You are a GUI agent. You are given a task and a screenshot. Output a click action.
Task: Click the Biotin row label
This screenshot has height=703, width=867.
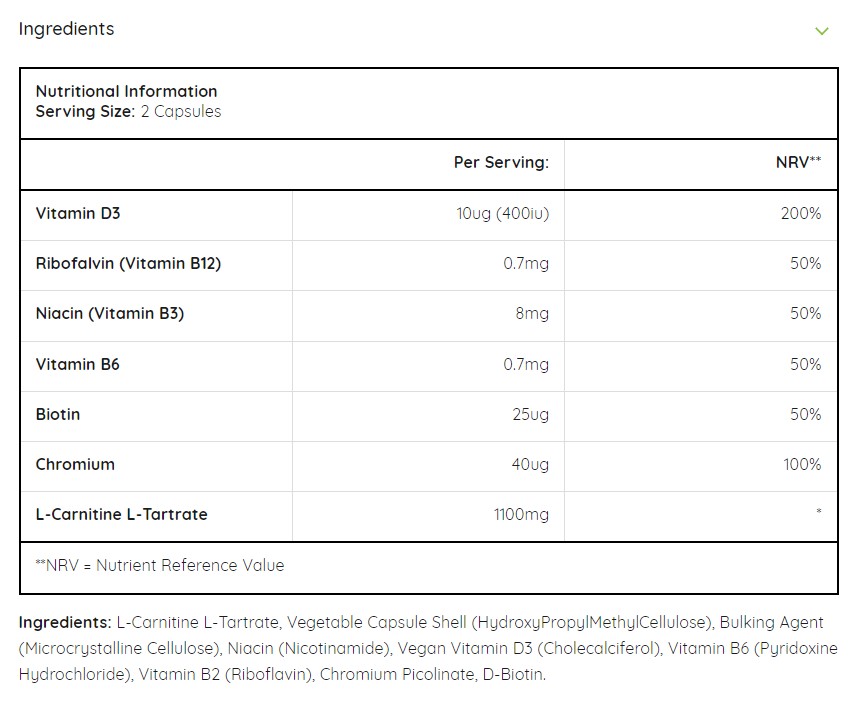coord(58,414)
